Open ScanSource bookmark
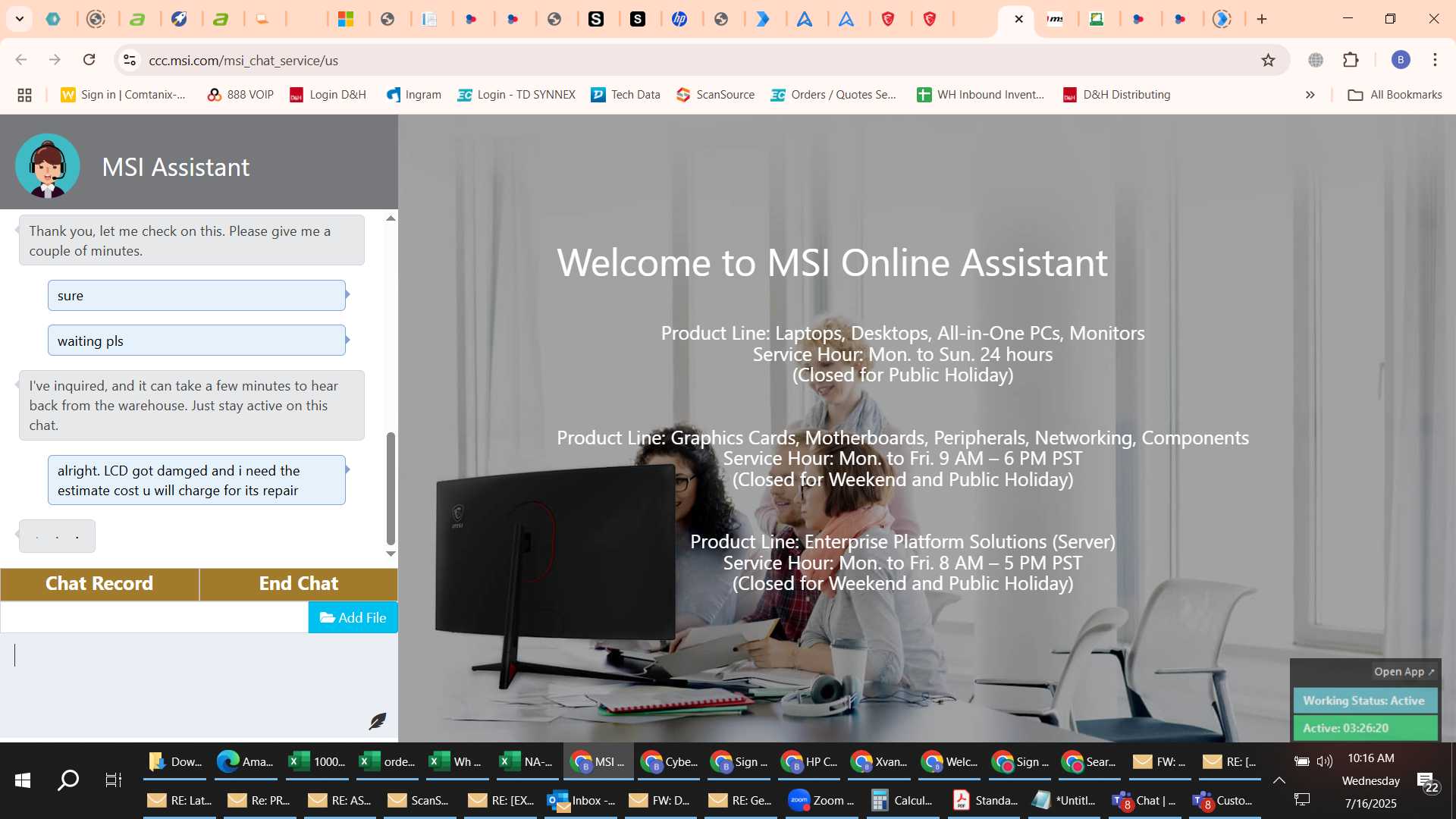This screenshot has height=819, width=1456. tap(716, 95)
